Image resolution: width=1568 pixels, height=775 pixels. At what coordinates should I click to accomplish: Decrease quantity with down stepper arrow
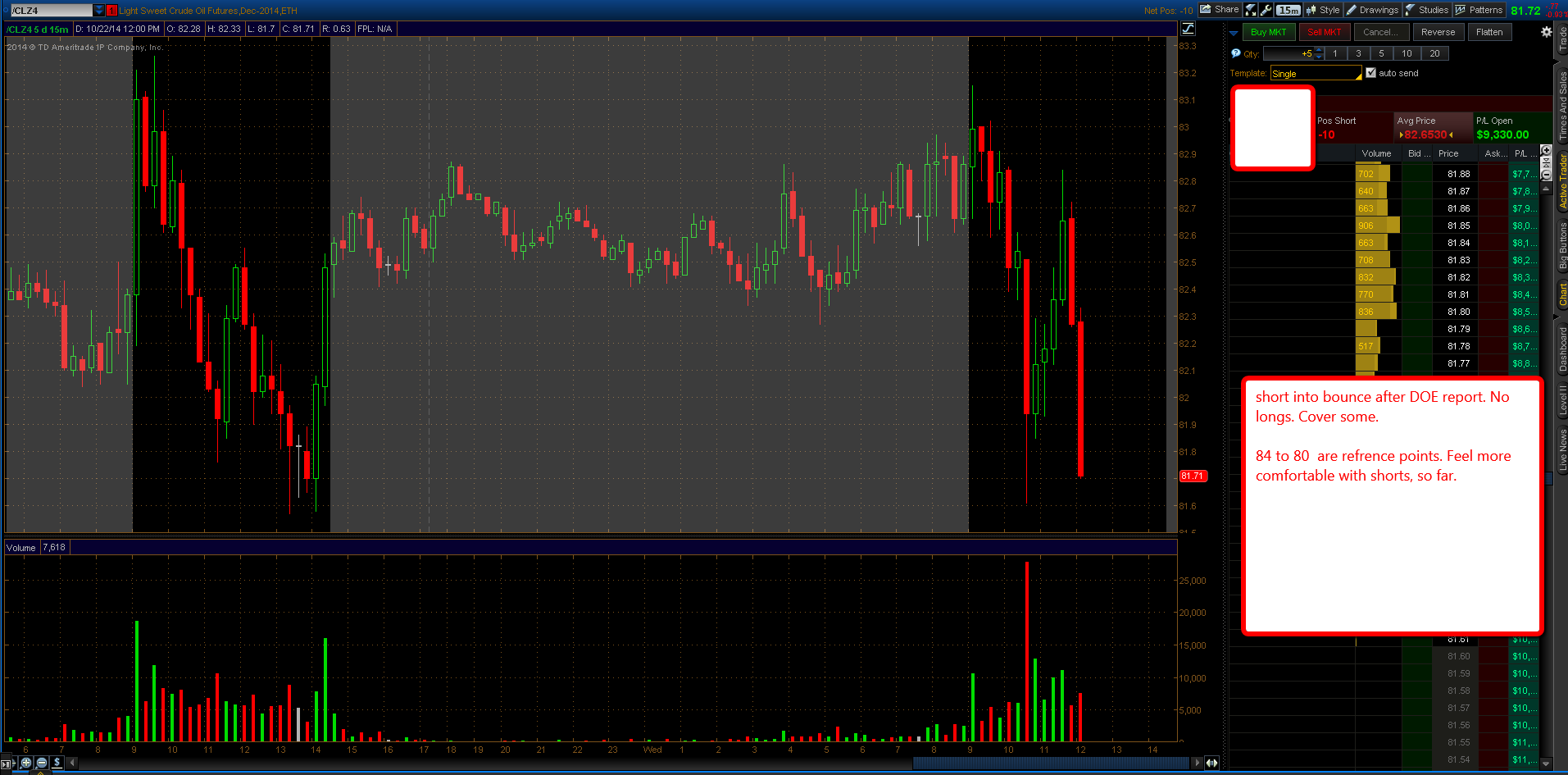[1319, 57]
